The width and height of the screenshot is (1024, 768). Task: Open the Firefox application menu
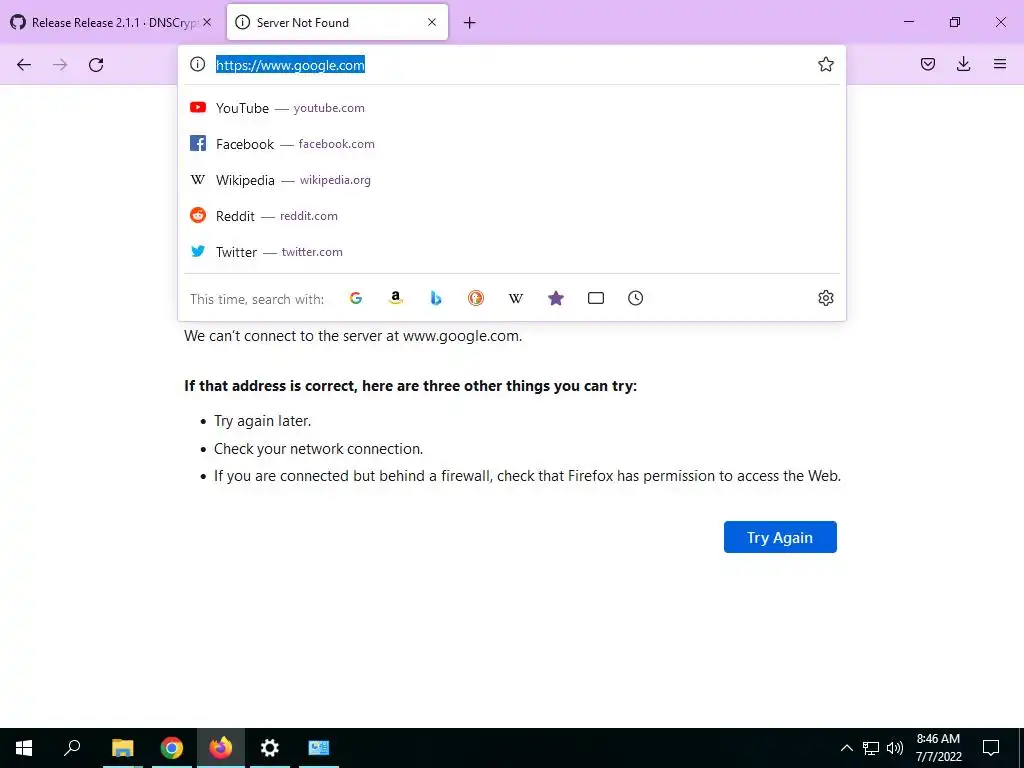tap(999, 64)
